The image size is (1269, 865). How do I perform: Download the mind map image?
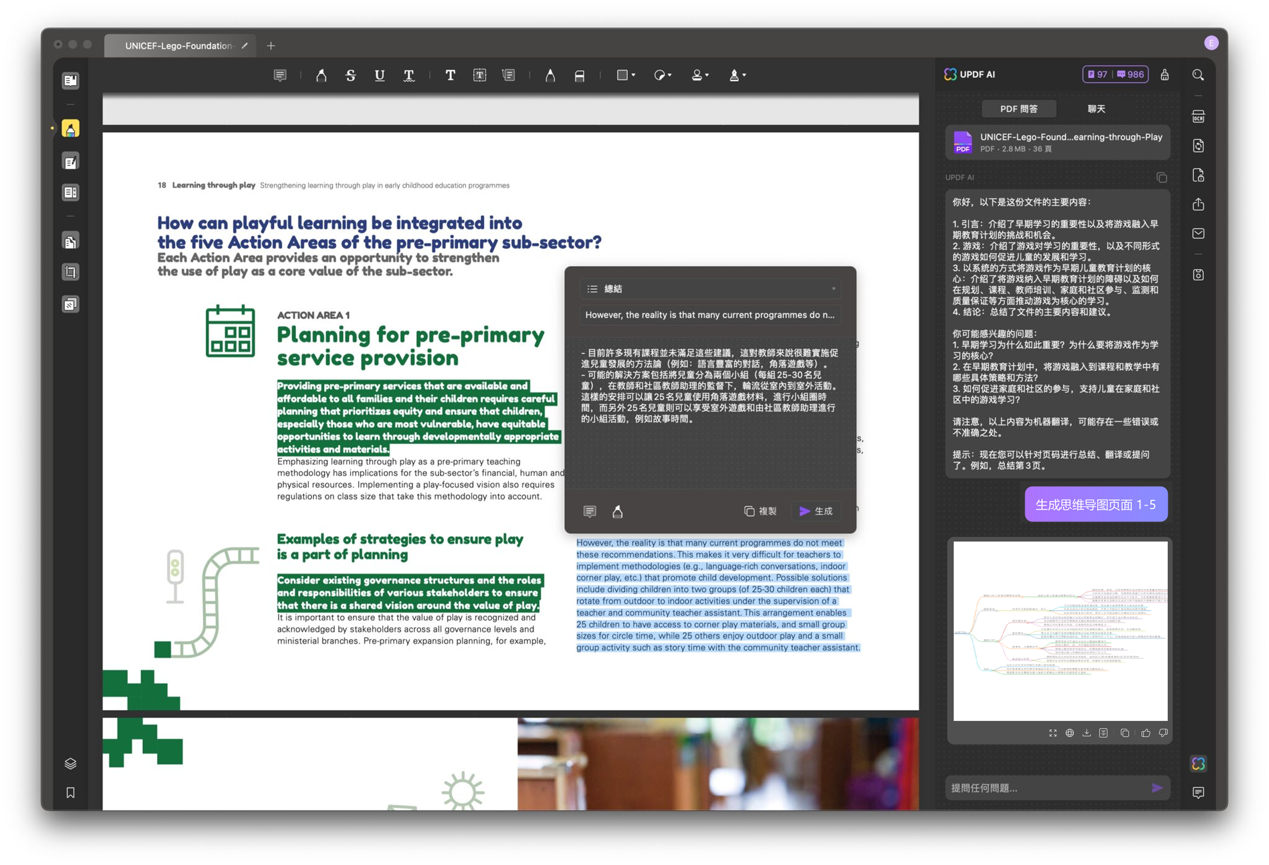coord(1087,733)
